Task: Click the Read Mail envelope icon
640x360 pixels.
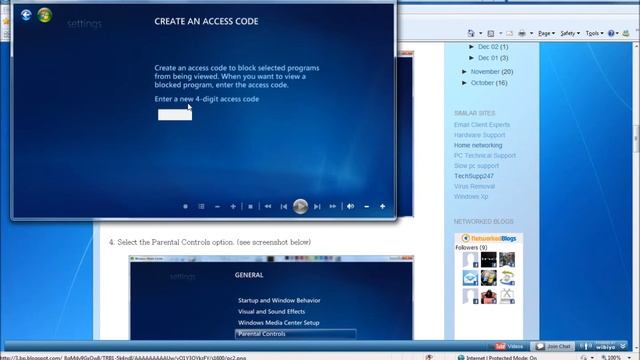Action: point(509,33)
